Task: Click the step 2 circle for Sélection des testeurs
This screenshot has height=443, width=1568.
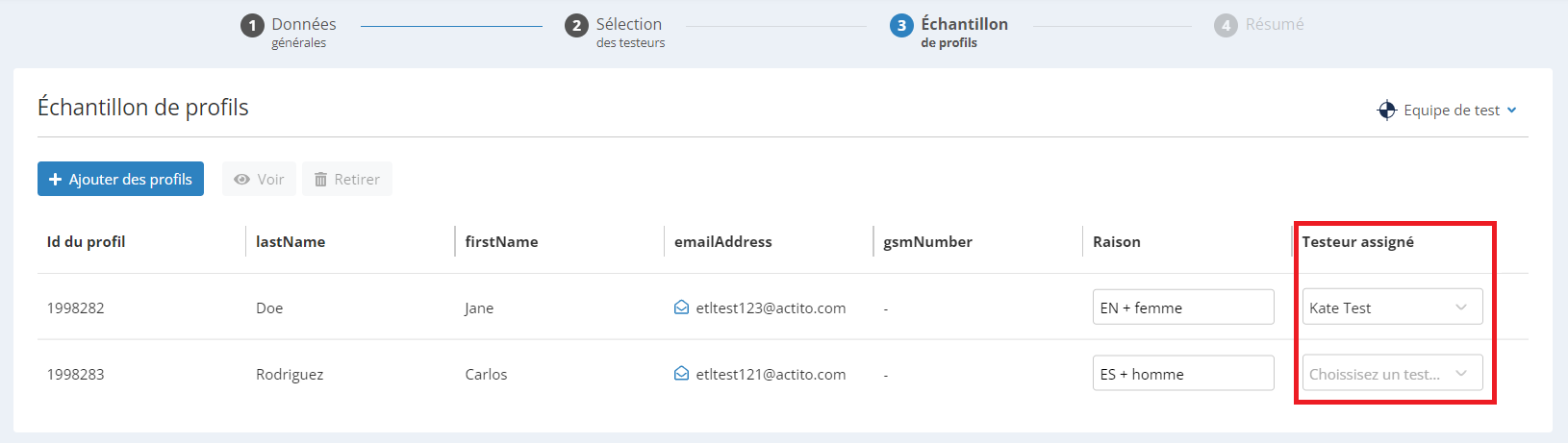Action: pyautogui.click(x=576, y=26)
